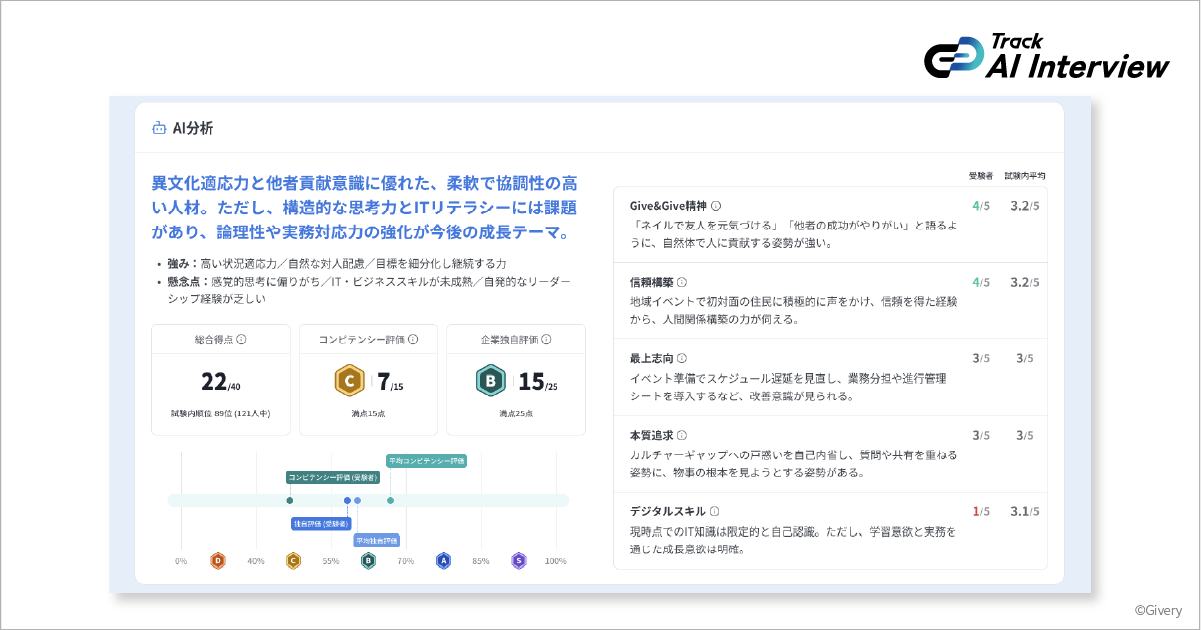1201x630 pixels.
Task: Click the 平均コンピテンシー評価 label on the chart
Action: click(426, 461)
